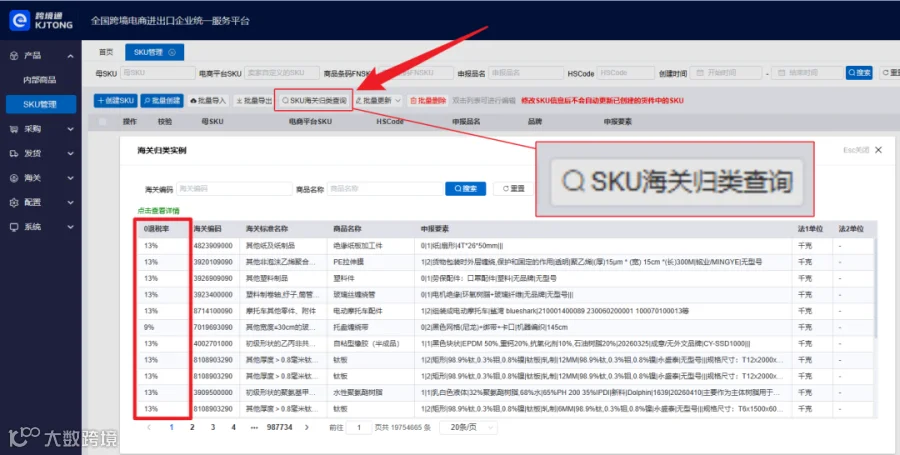The image size is (900, 455).
Task: Open SKU海关归类查询 search tool
Action: 313,100
